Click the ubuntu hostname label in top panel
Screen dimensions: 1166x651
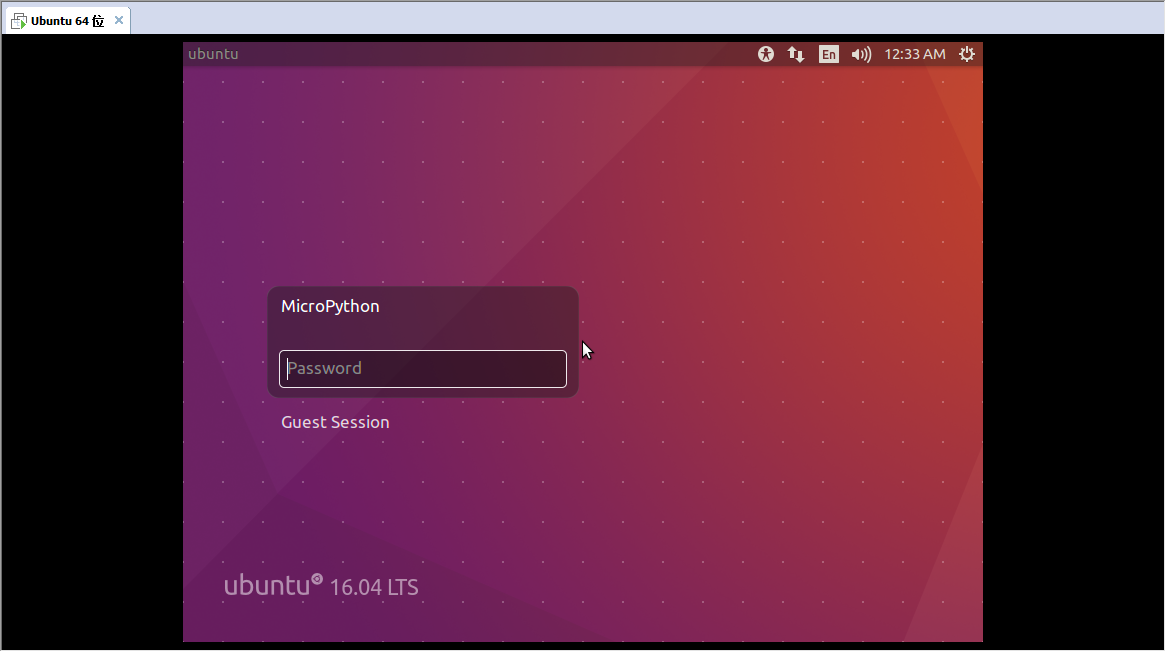coord(213,54)
